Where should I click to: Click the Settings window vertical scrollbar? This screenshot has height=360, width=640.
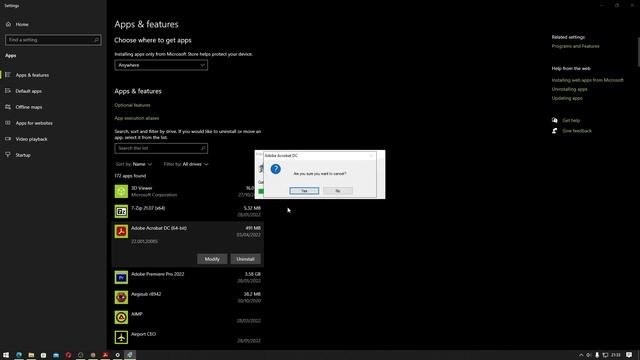638,51
